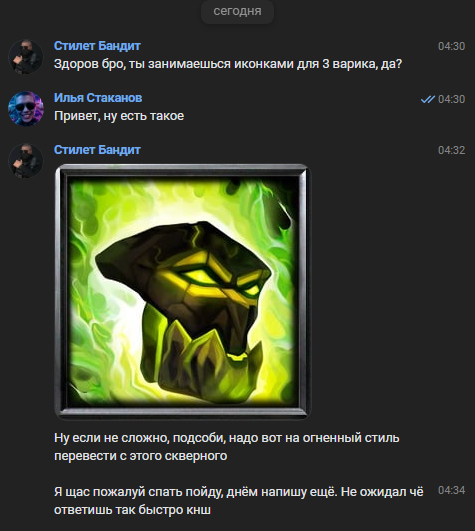Click double-check read receipt icon
The image size is (475, 531).
pyautogui.click(x=428, y=99)
